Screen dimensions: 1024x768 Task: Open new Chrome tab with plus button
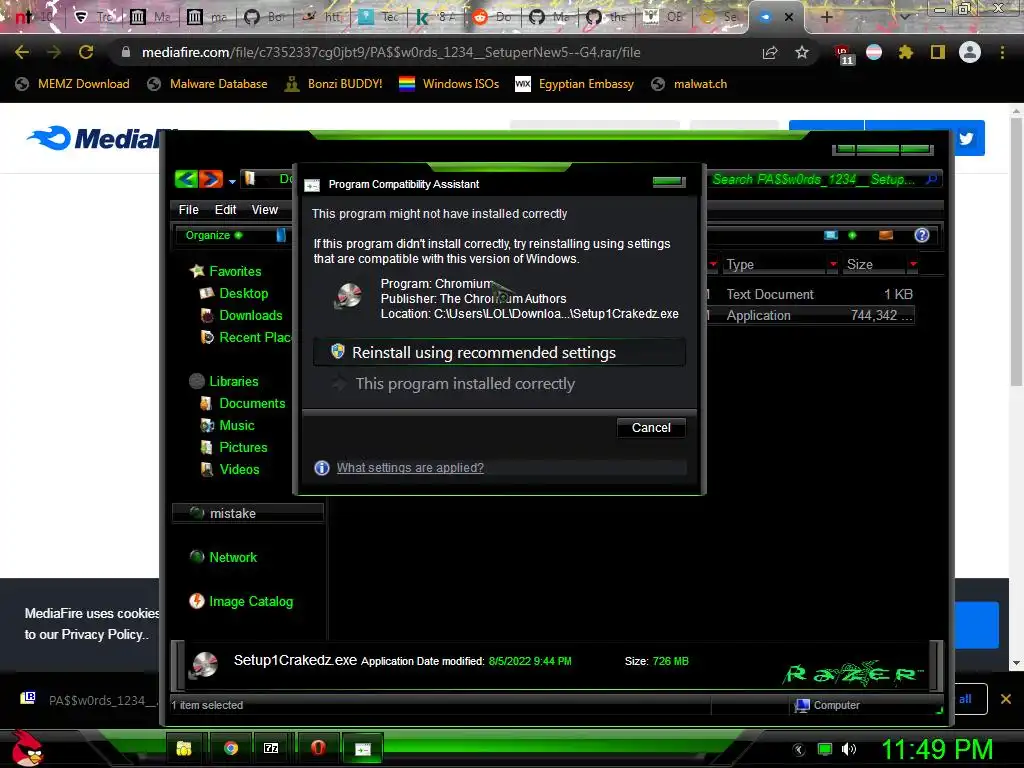[826, 17]
